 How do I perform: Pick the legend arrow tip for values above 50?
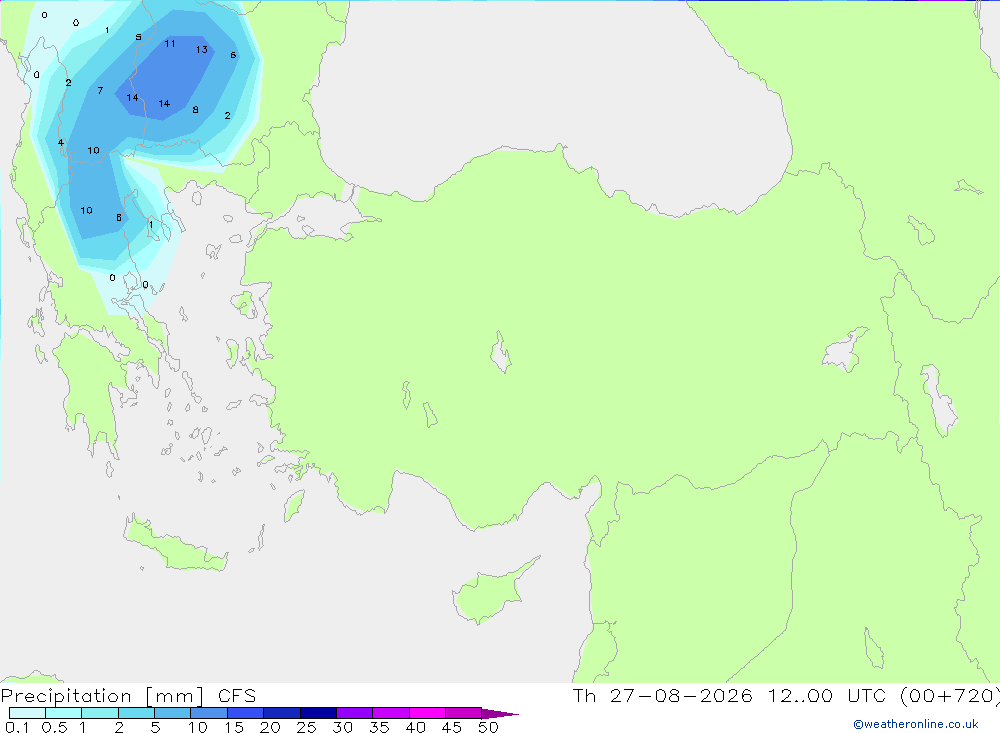pos(500,713)
